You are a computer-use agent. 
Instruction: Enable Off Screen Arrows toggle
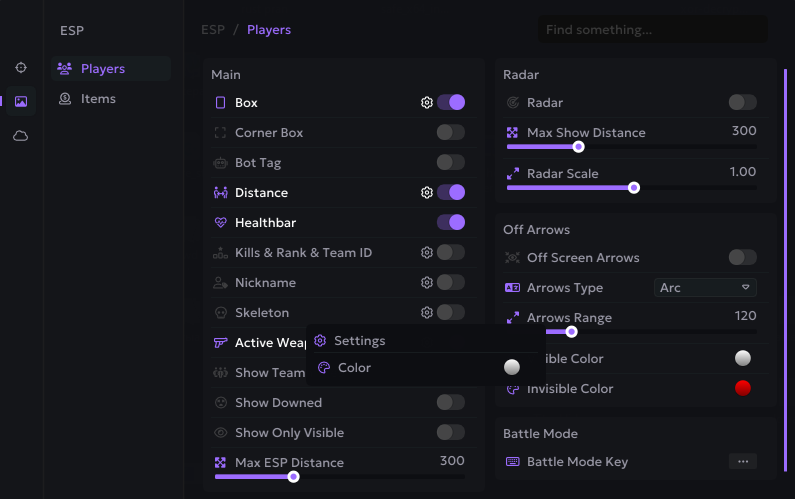coord(742,257)
